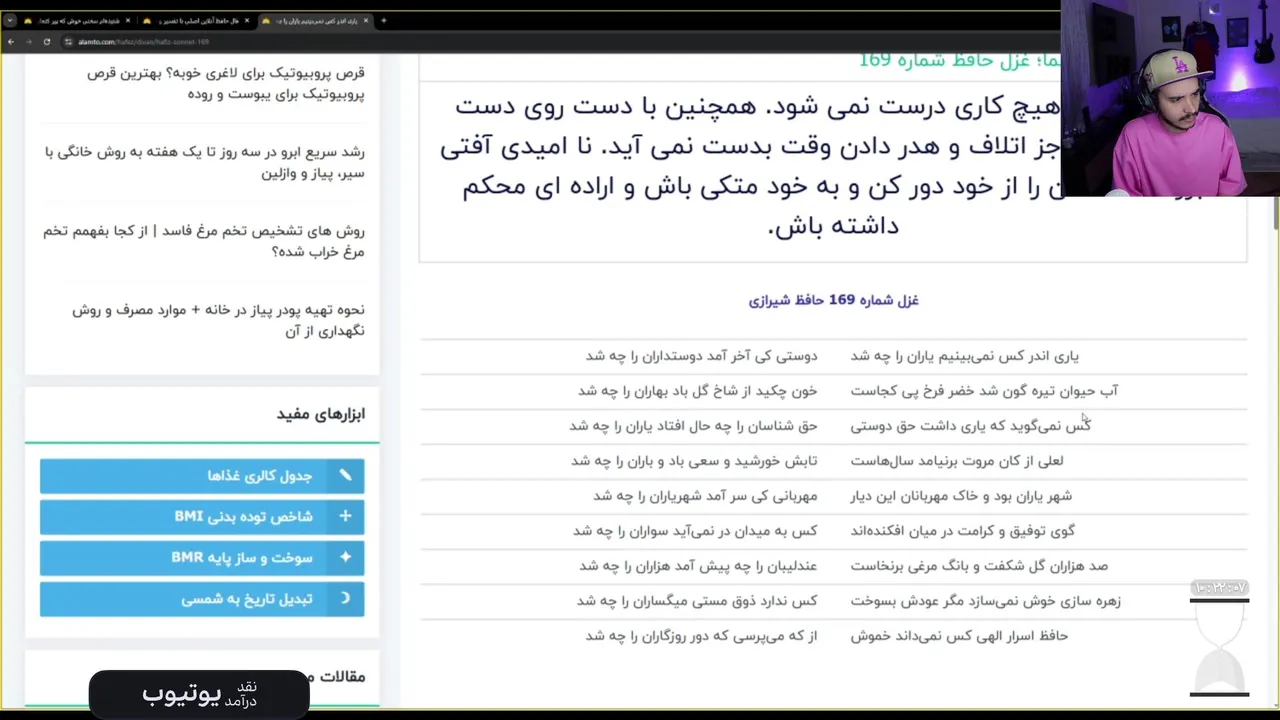Open 'جدول کالری غذاها' tool button

pyautogui.click(x=202, y=476)
